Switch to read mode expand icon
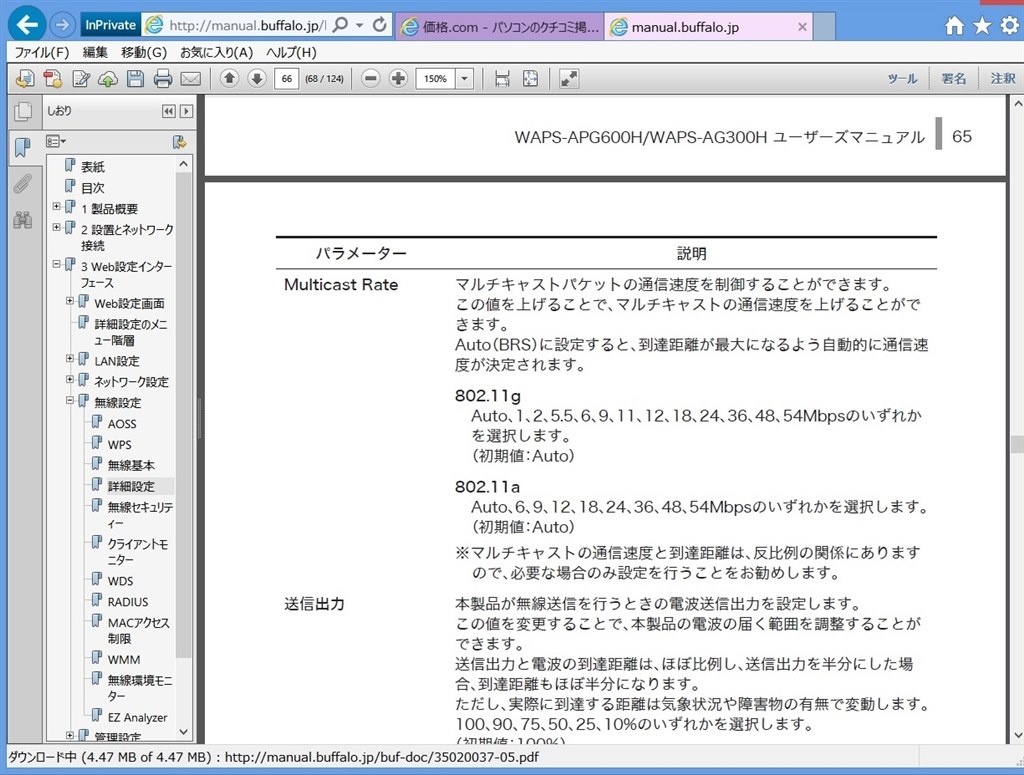1024x775 pixels. point(569,79)
